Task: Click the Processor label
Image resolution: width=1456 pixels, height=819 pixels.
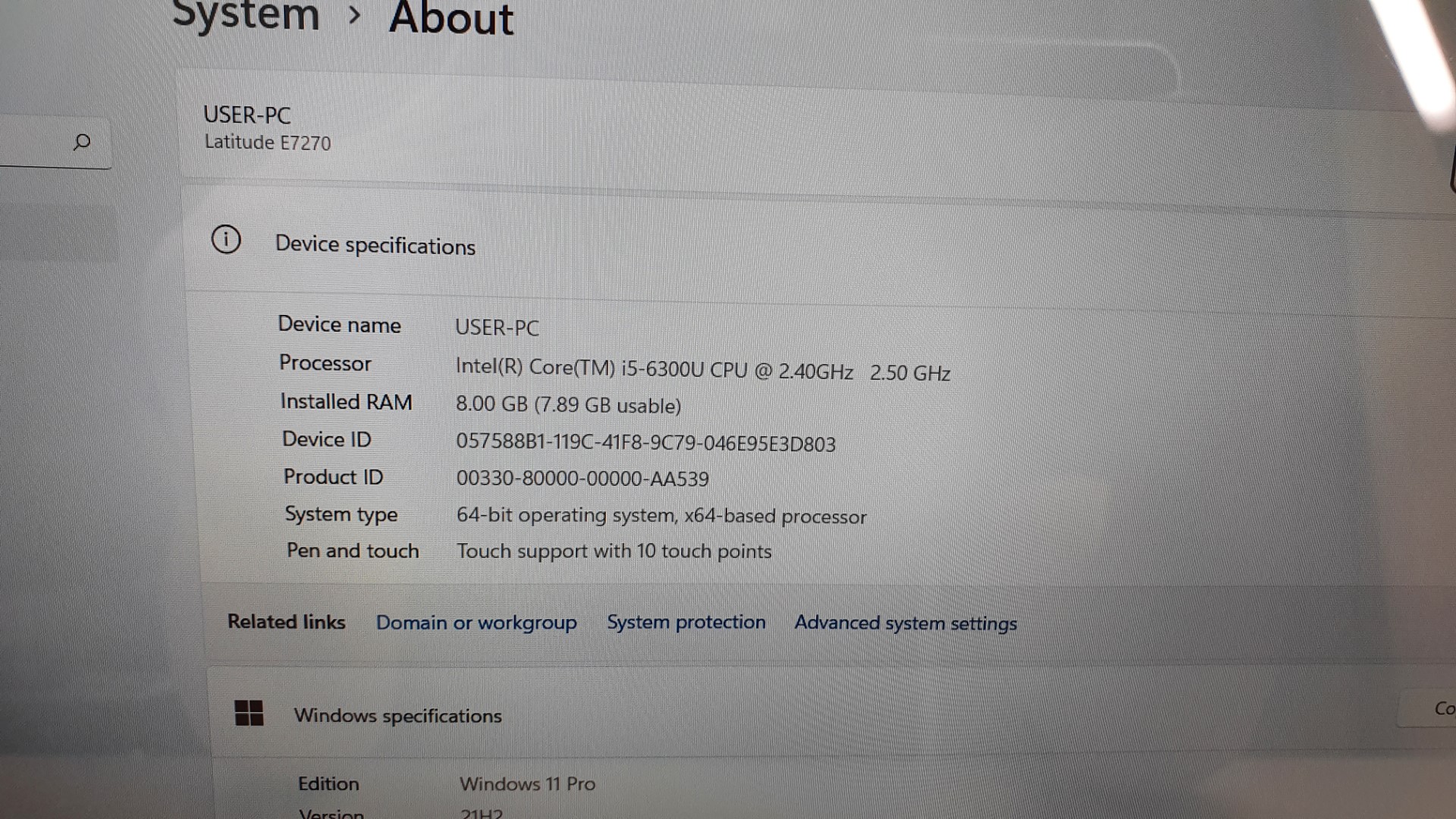Action: (325, 363)
